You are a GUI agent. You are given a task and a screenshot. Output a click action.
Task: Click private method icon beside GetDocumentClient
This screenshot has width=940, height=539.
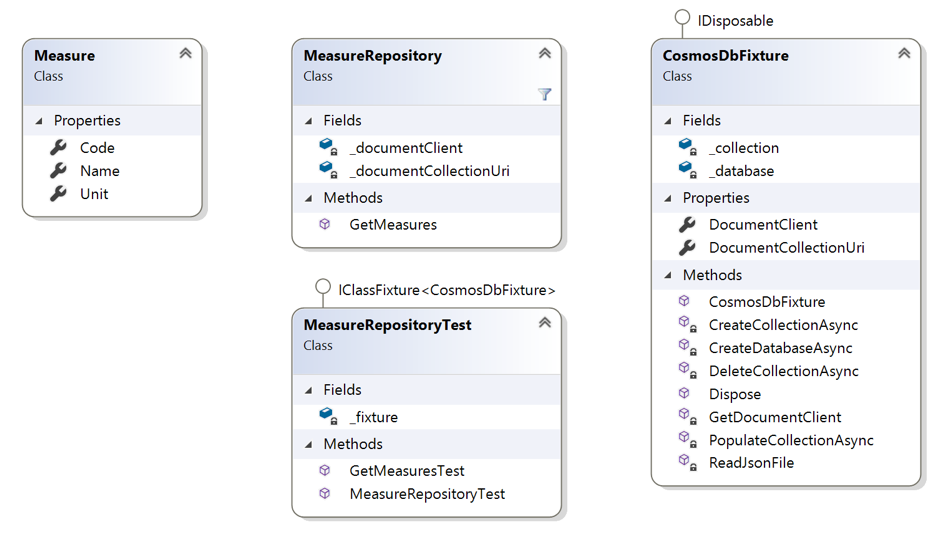[687, 416]
